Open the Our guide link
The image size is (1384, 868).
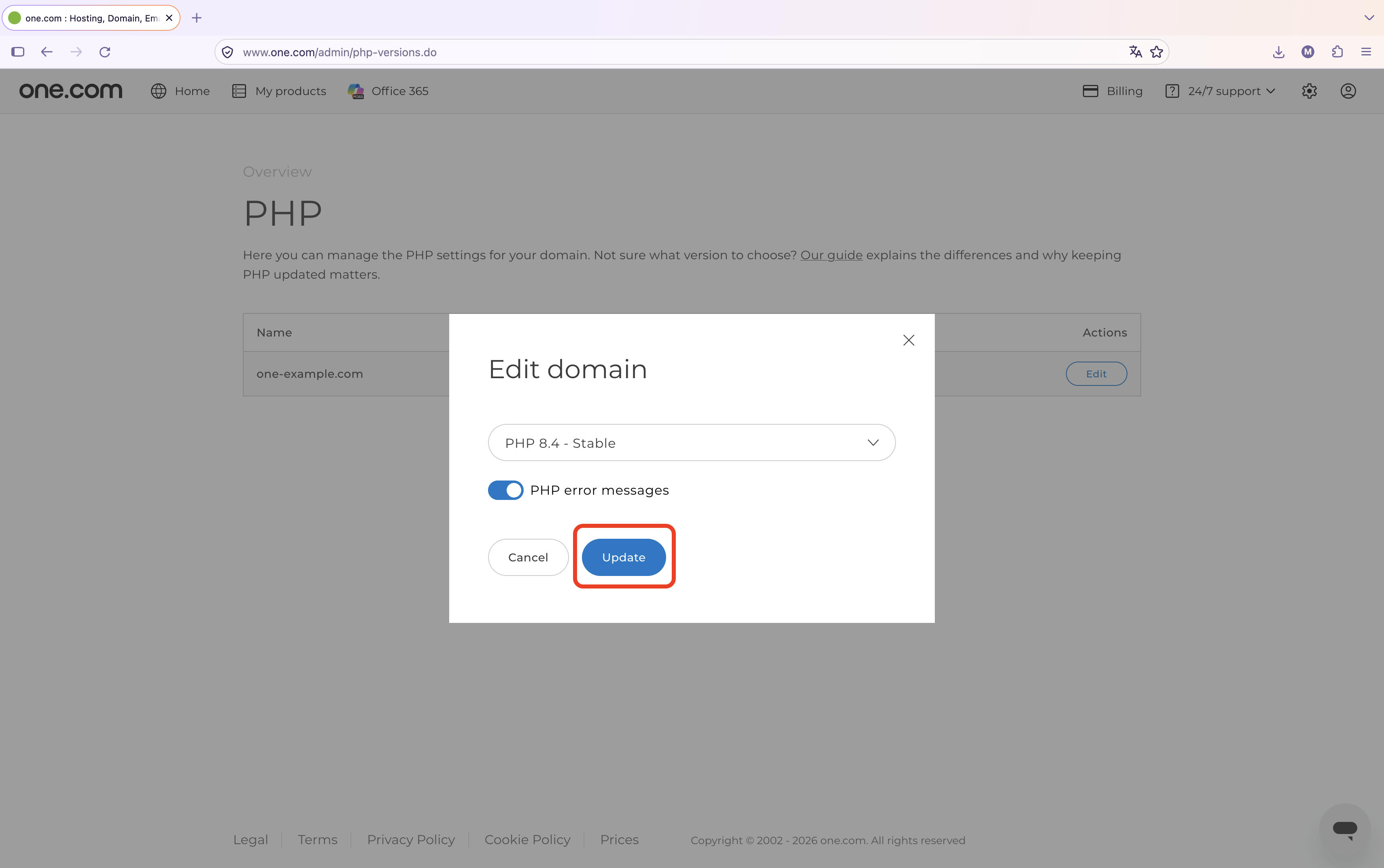click(831, 255)
